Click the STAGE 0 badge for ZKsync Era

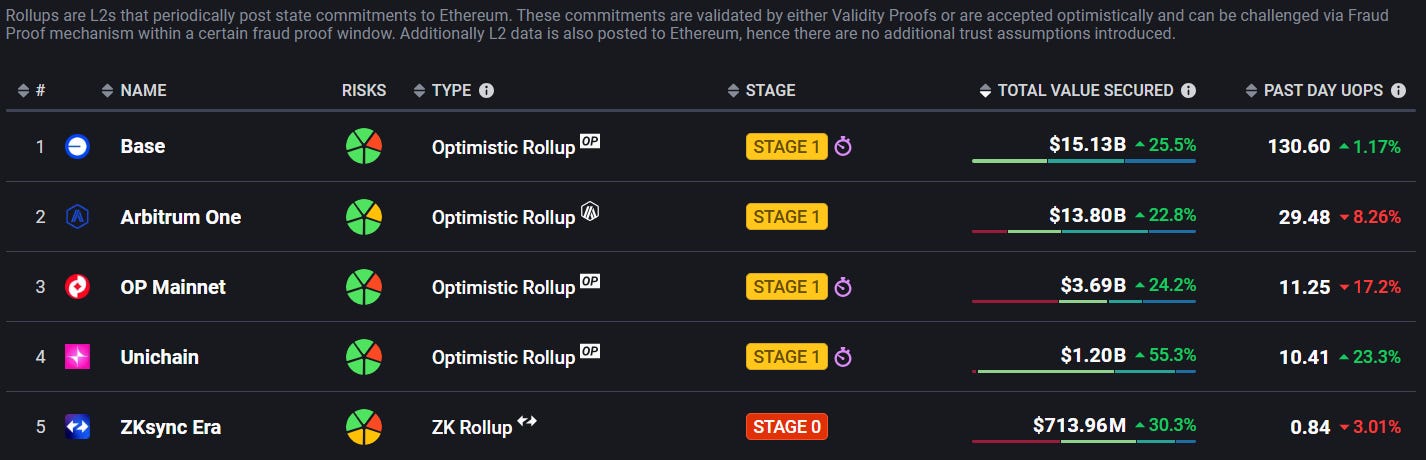click(787, 427)
